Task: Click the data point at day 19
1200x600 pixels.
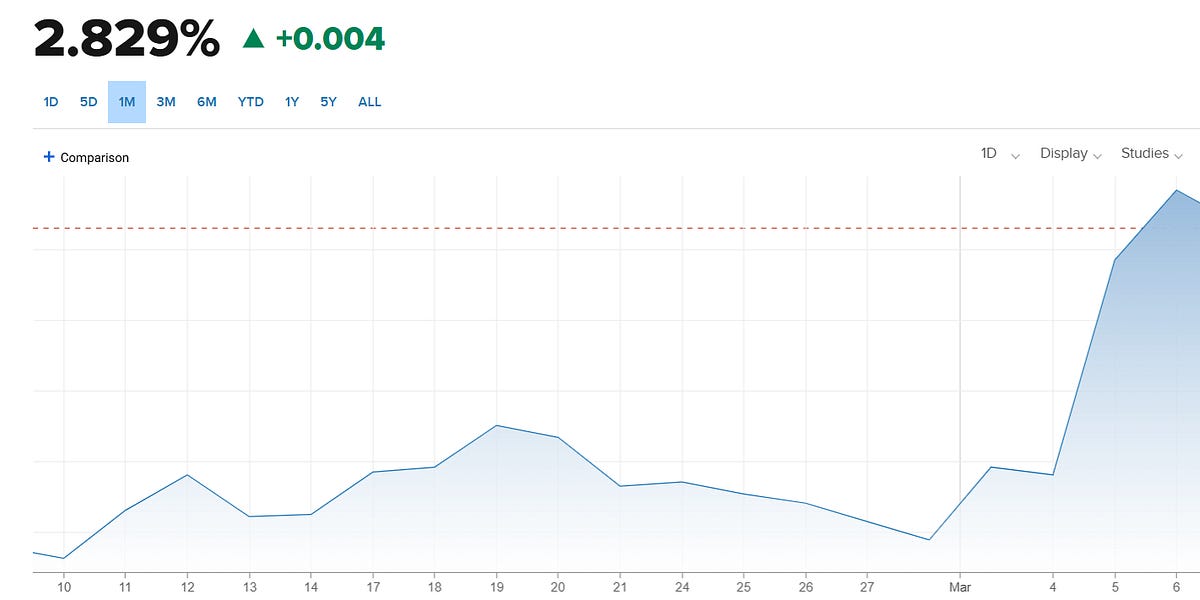Action: click(x=496, y=426)
